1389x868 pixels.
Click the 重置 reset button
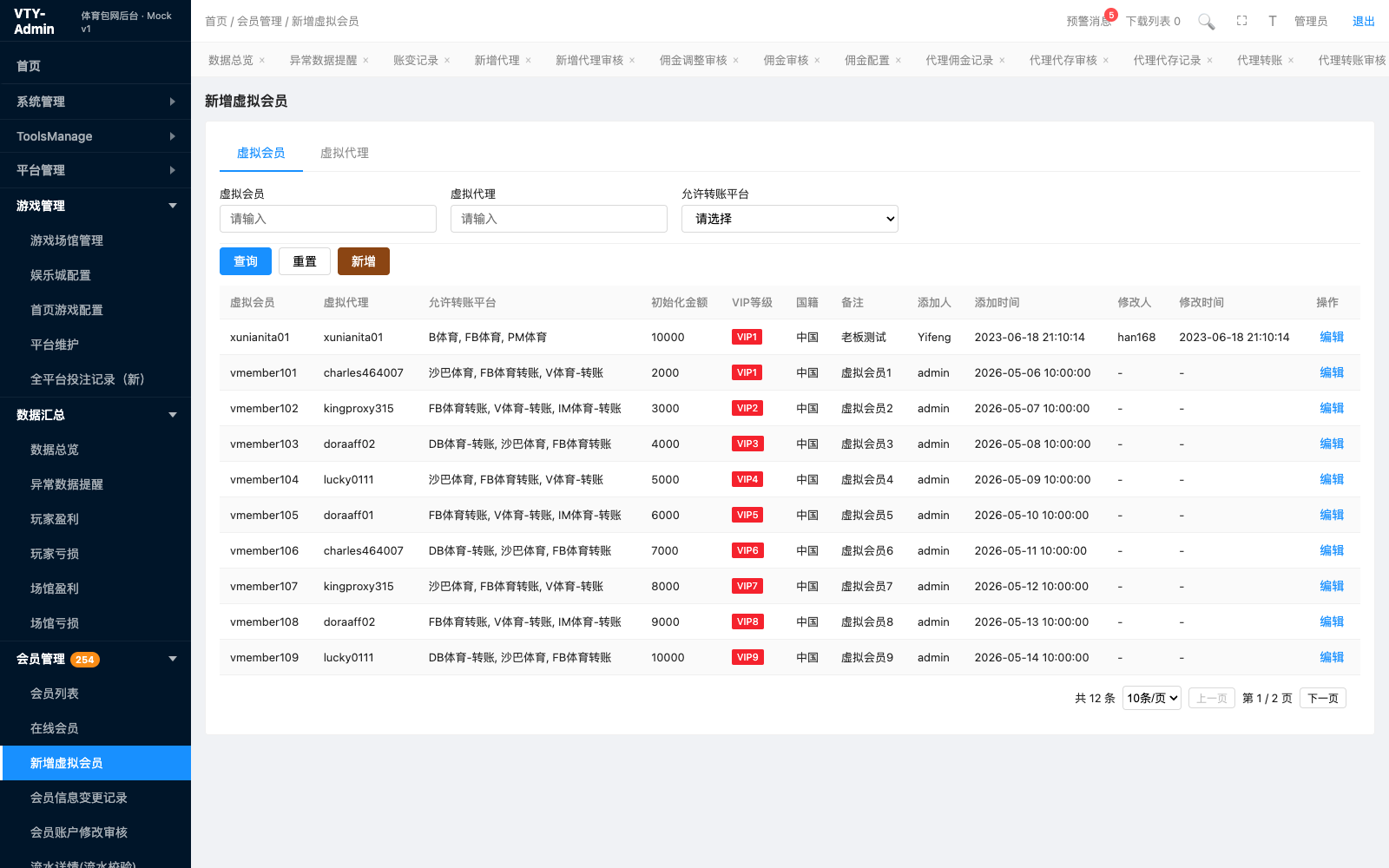pos(305,261)
